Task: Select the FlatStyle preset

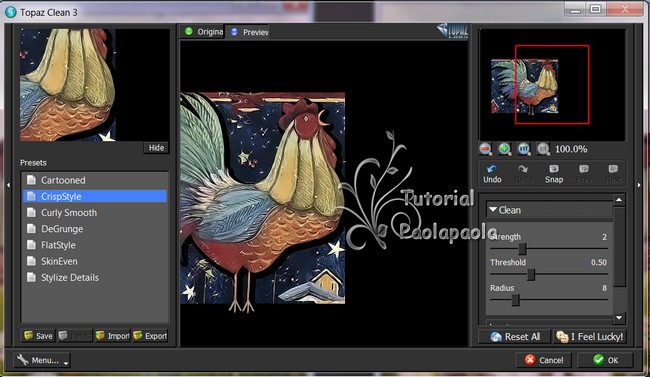Action: [x=95, y=245]
